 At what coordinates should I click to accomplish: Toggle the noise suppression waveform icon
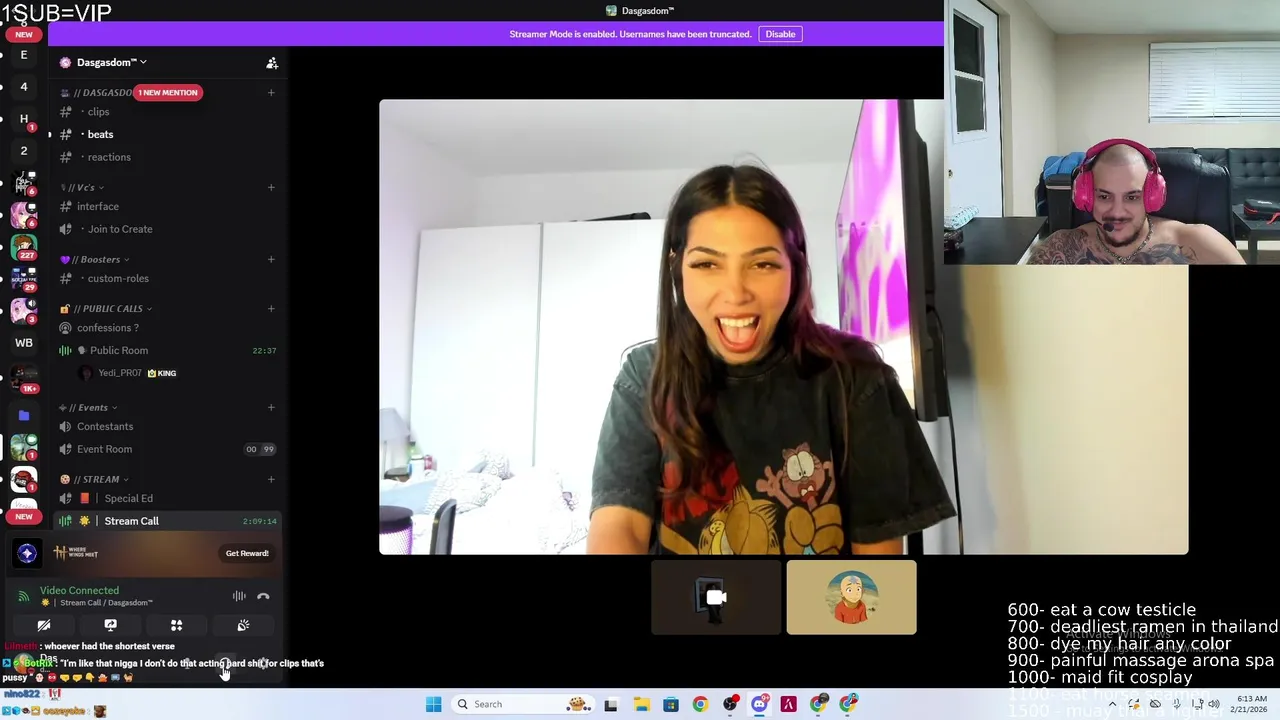(x=239, y=596)
